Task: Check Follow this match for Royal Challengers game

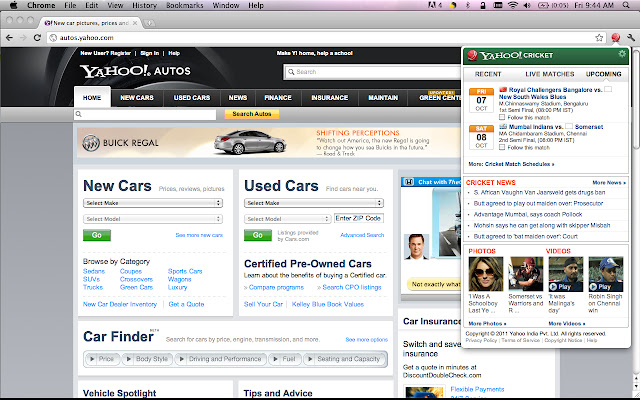Action: pos(501,117)
